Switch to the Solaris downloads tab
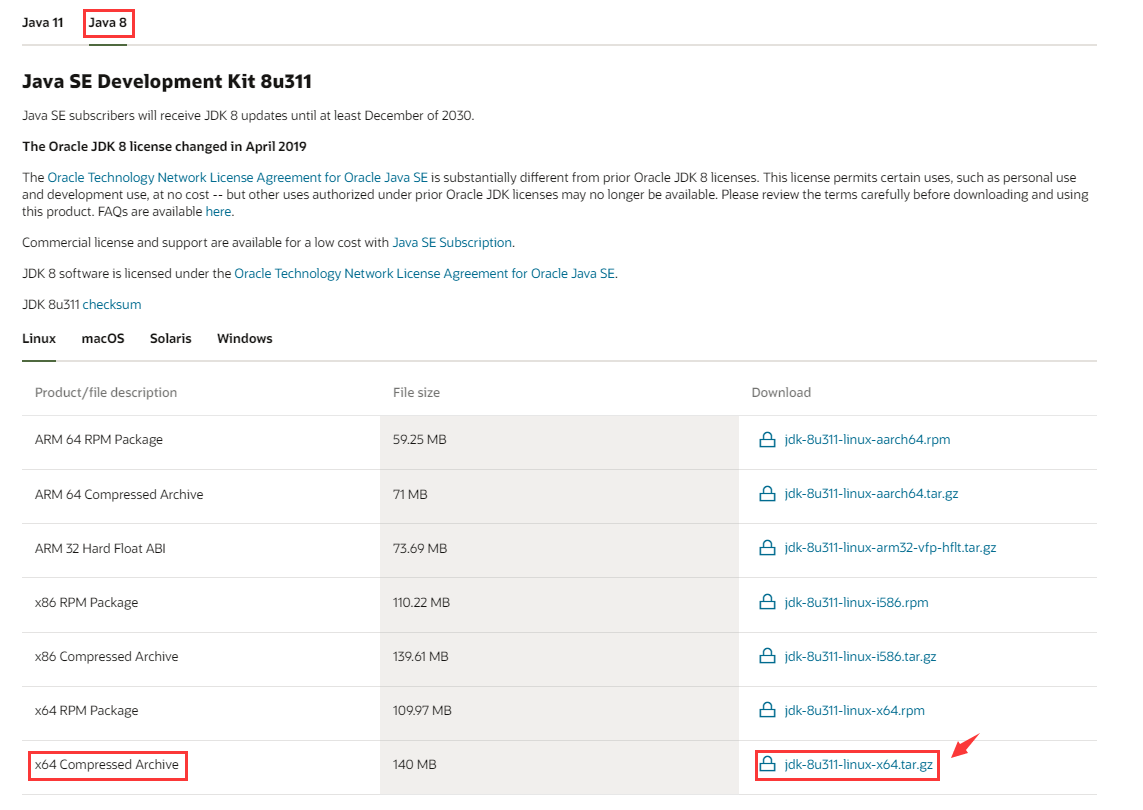The image size is (1143, 810). point(171,338)
